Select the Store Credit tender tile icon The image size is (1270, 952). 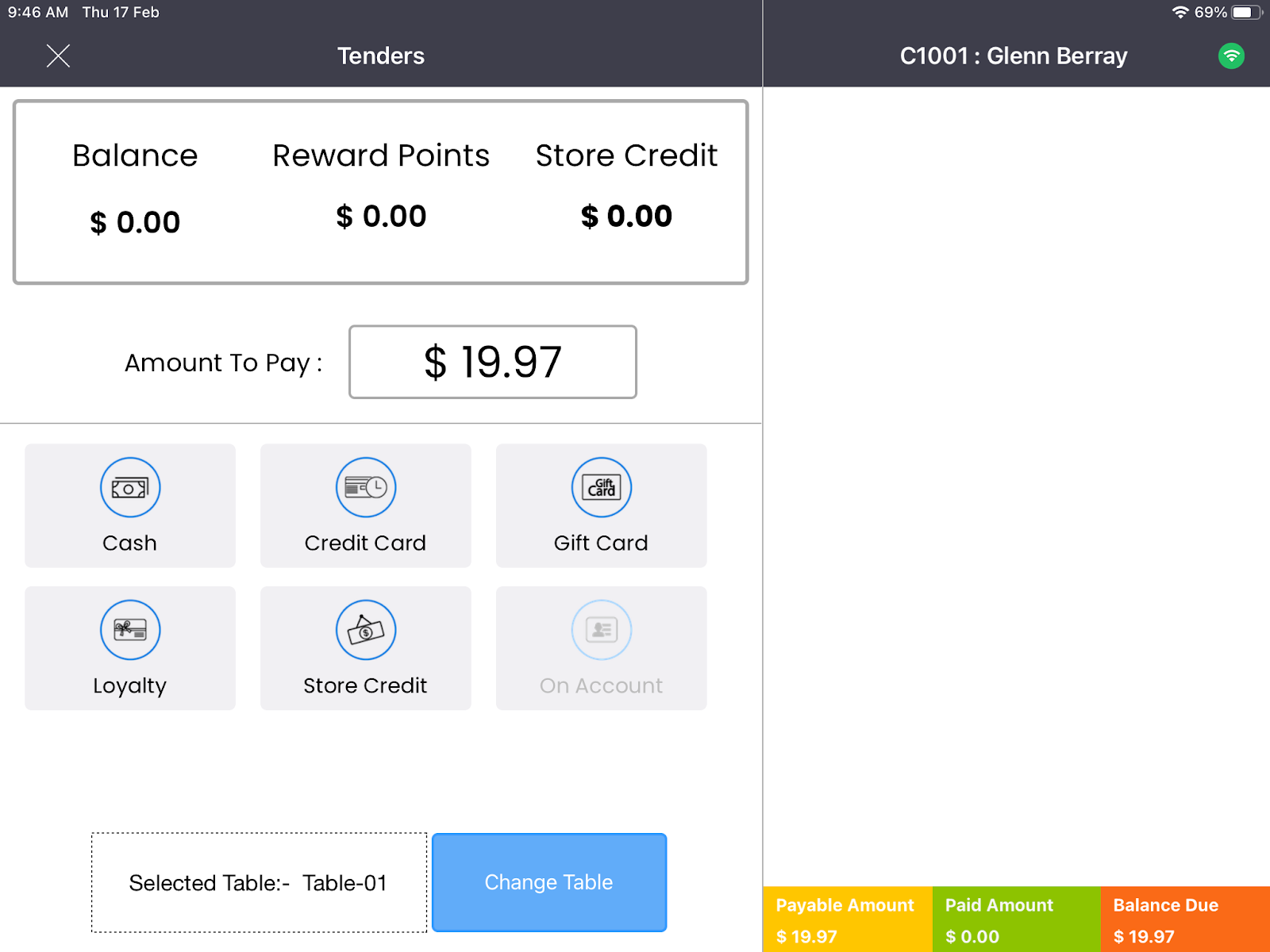click(x=366, y=630)
